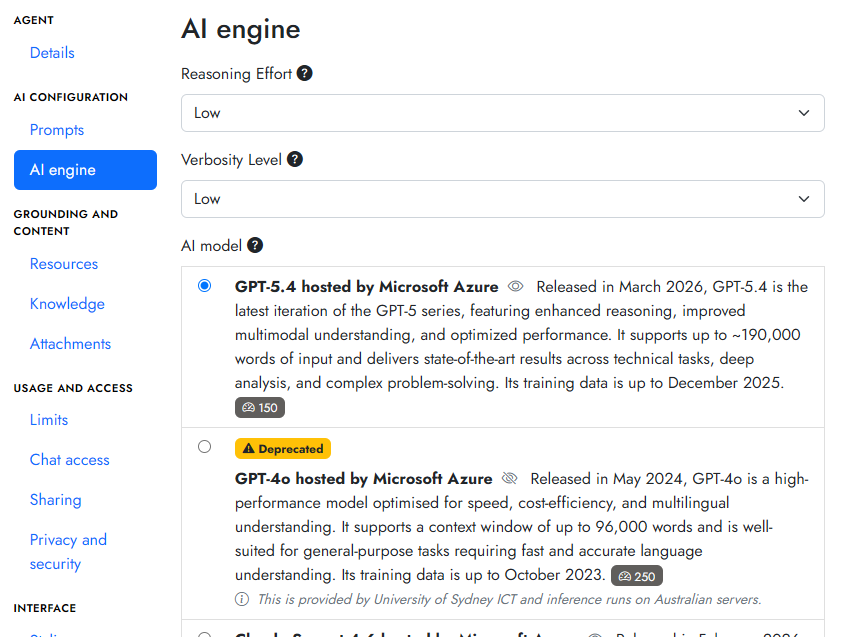
Task: Click the 150 credits gauge badge
Action: click(260, 408)
